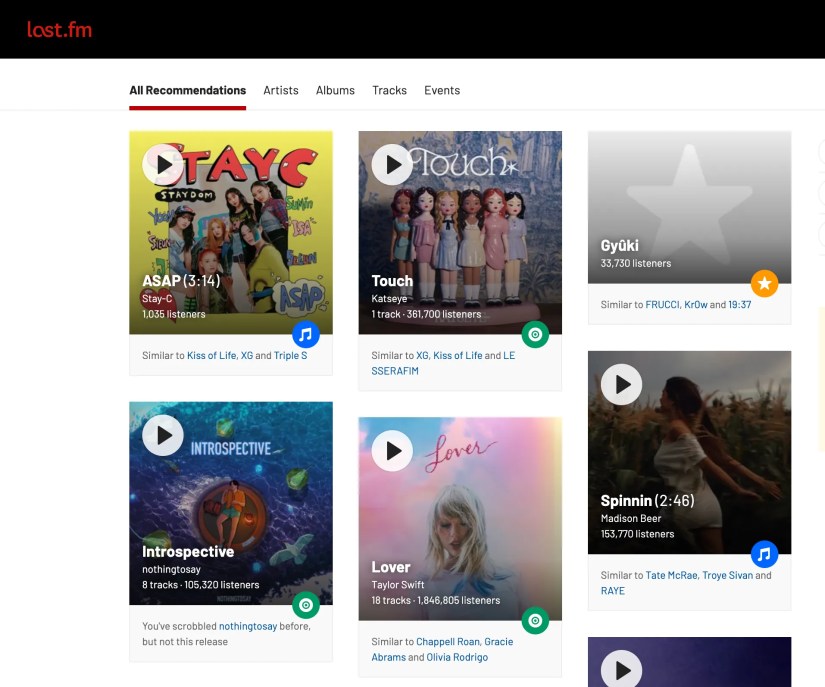This screenshot has height=687, width=825.
Task: Open the Katseye artist link
Action: [x=389, y=298]
